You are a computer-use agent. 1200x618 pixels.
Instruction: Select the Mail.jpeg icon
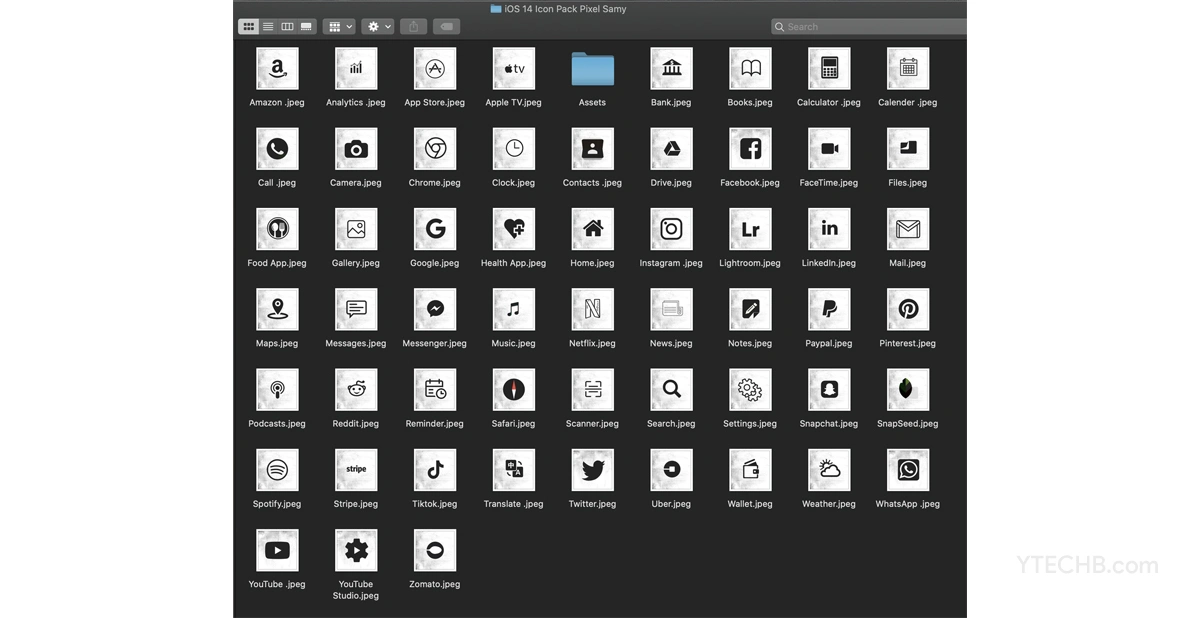pos(908,229)
